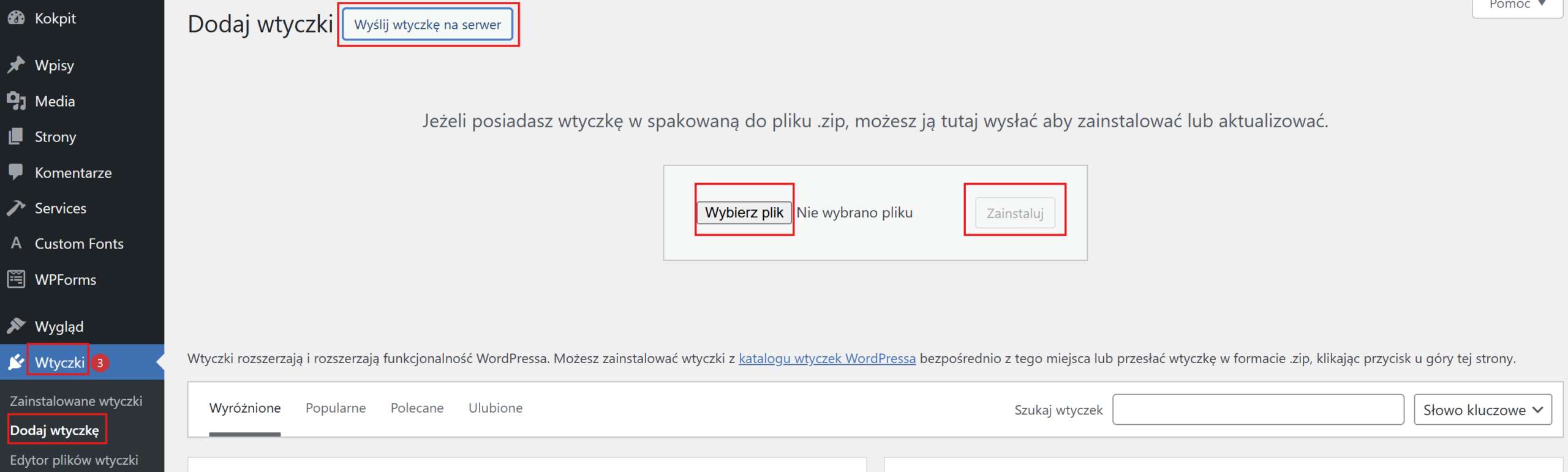Click the Komentarze speech bubble icon
The image size is (1568, 472).
16,172
